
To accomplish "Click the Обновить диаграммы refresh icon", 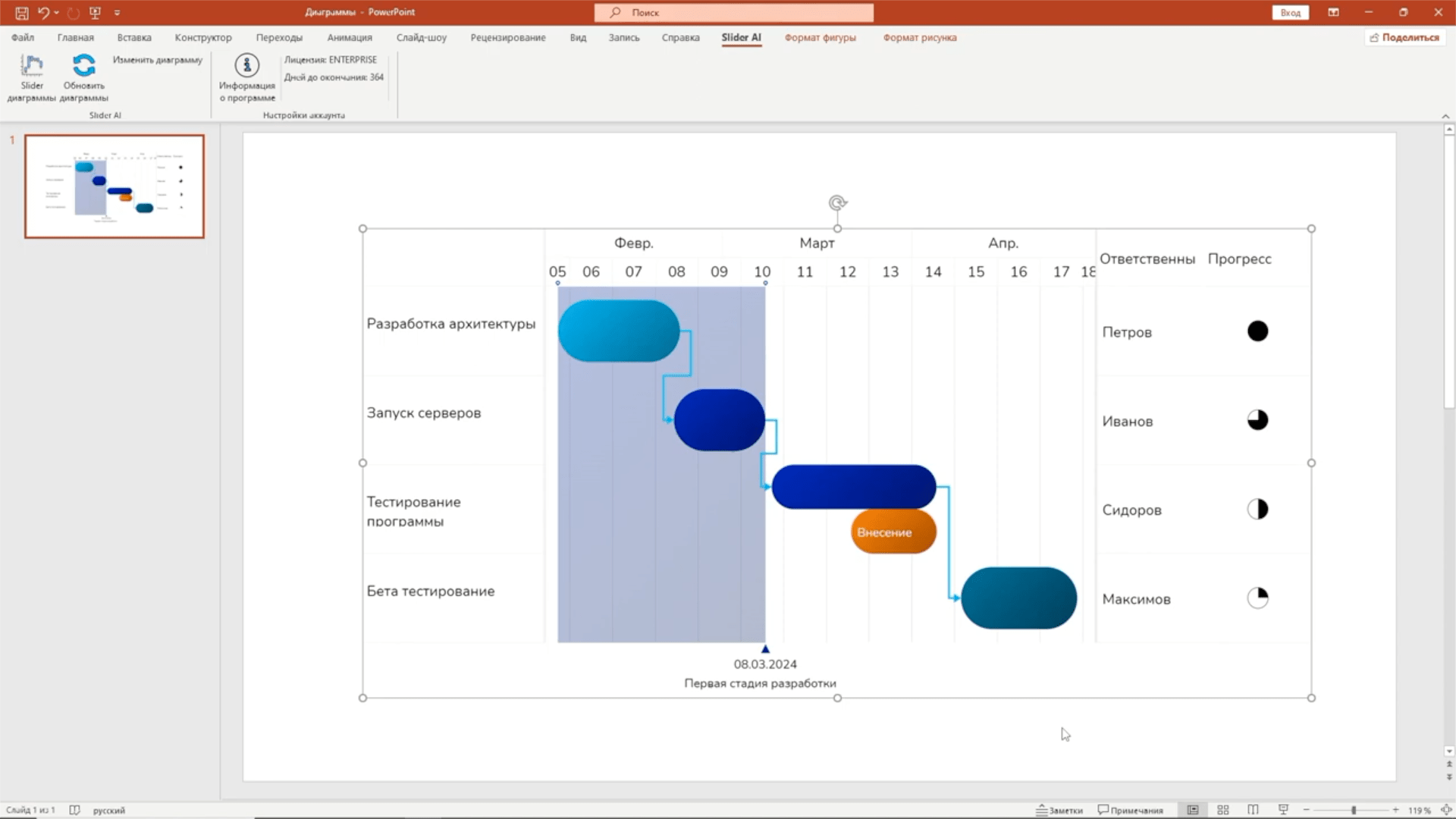I will 84,65.
